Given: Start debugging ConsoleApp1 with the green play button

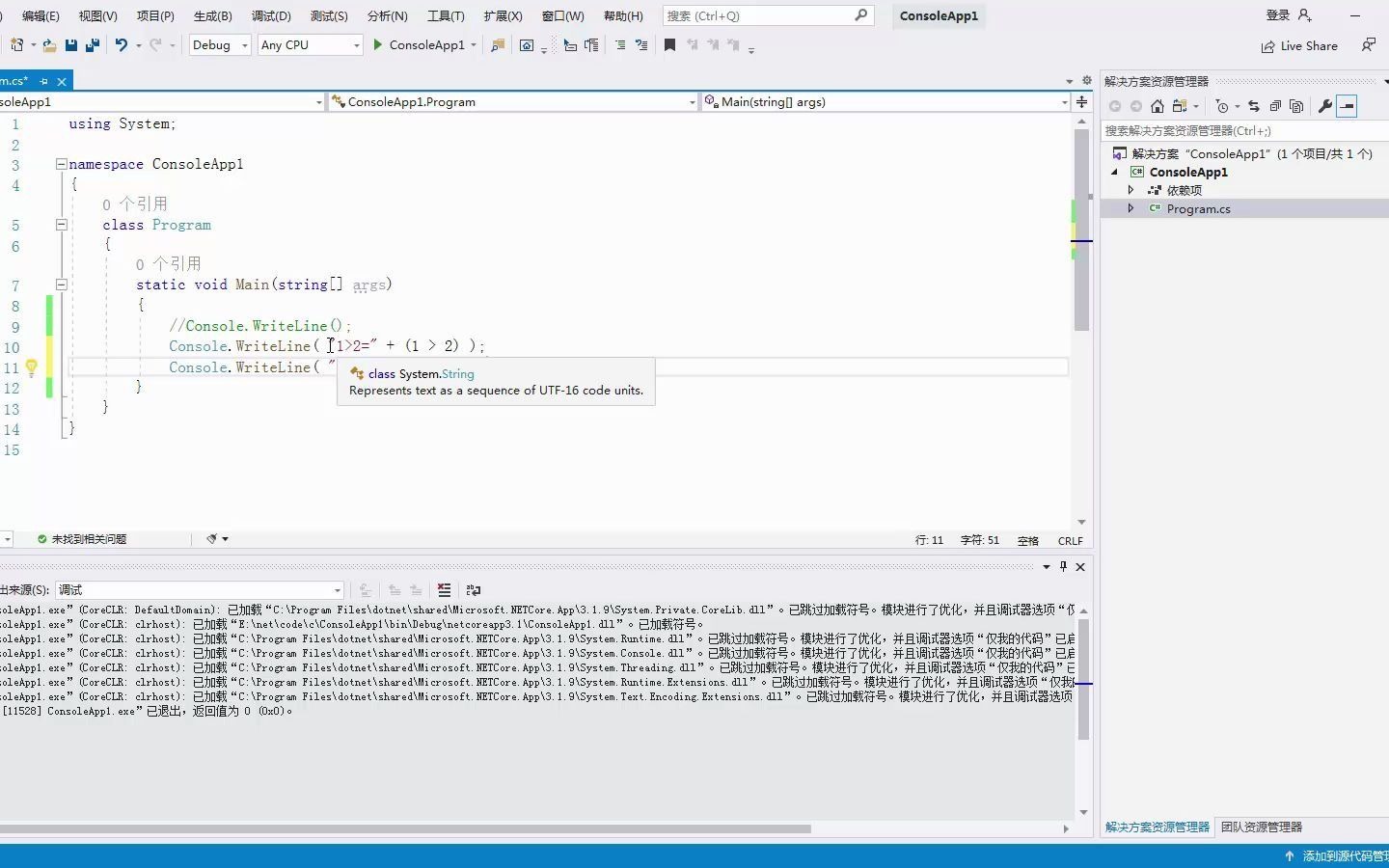Looking at the screenshot, I should [x=378, y=44].
